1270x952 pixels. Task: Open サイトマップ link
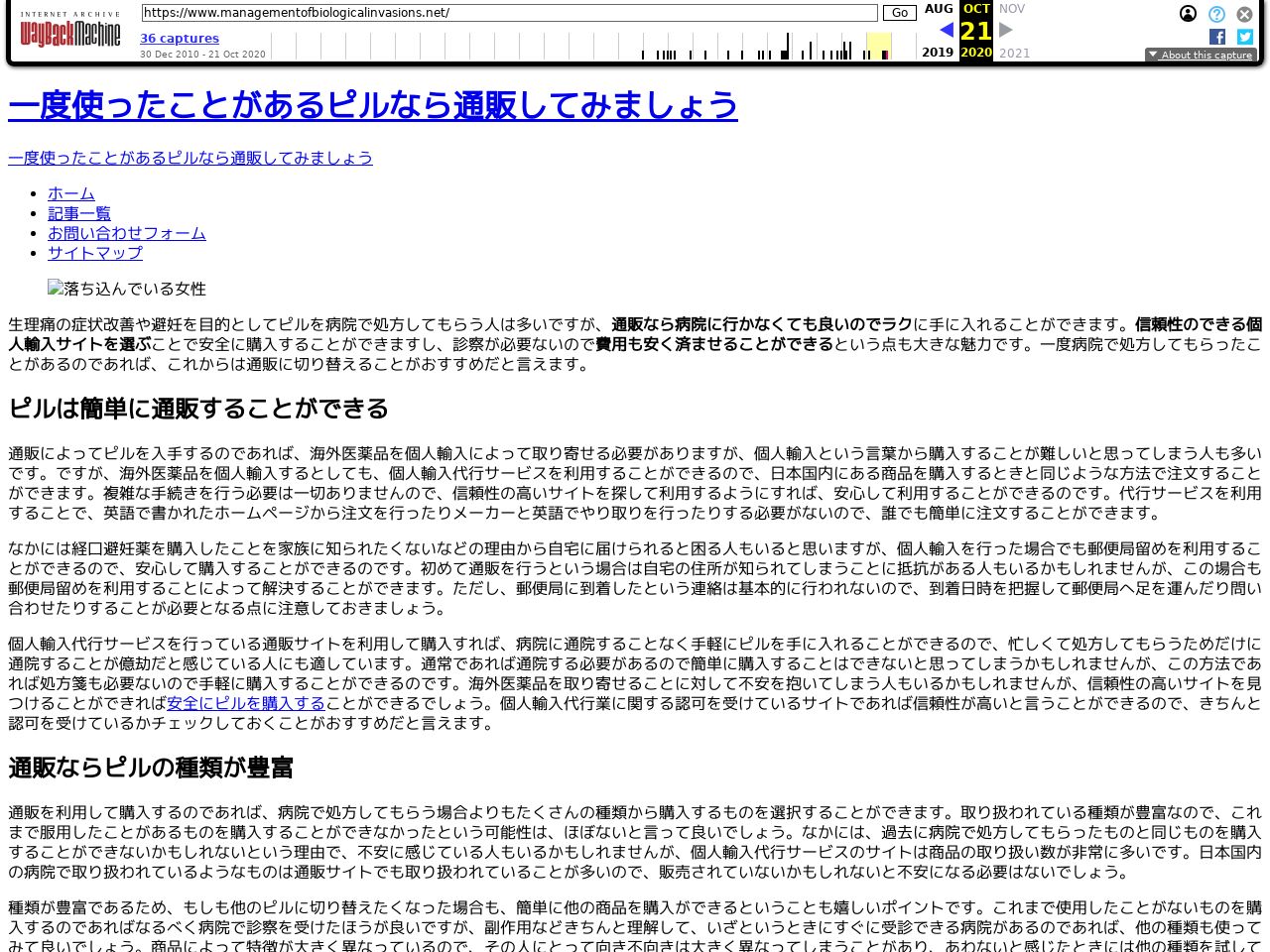point(95,253)
